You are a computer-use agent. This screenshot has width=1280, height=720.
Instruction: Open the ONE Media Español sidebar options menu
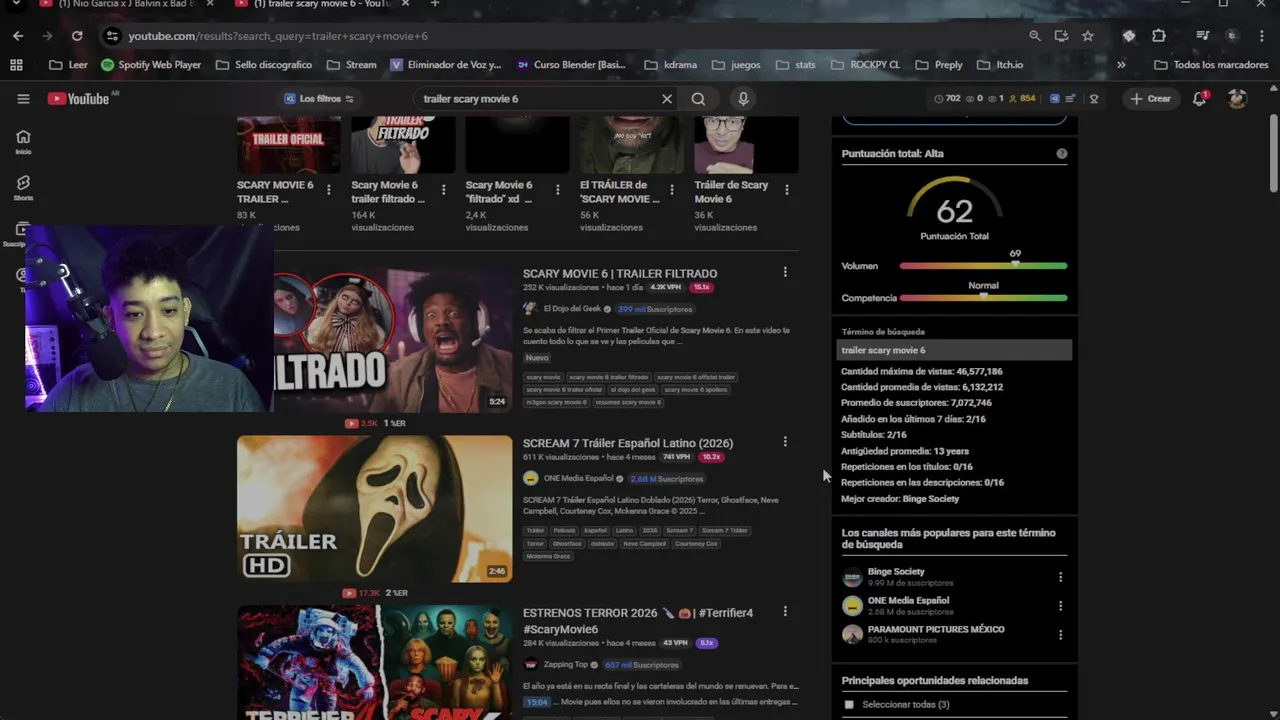1060,606
